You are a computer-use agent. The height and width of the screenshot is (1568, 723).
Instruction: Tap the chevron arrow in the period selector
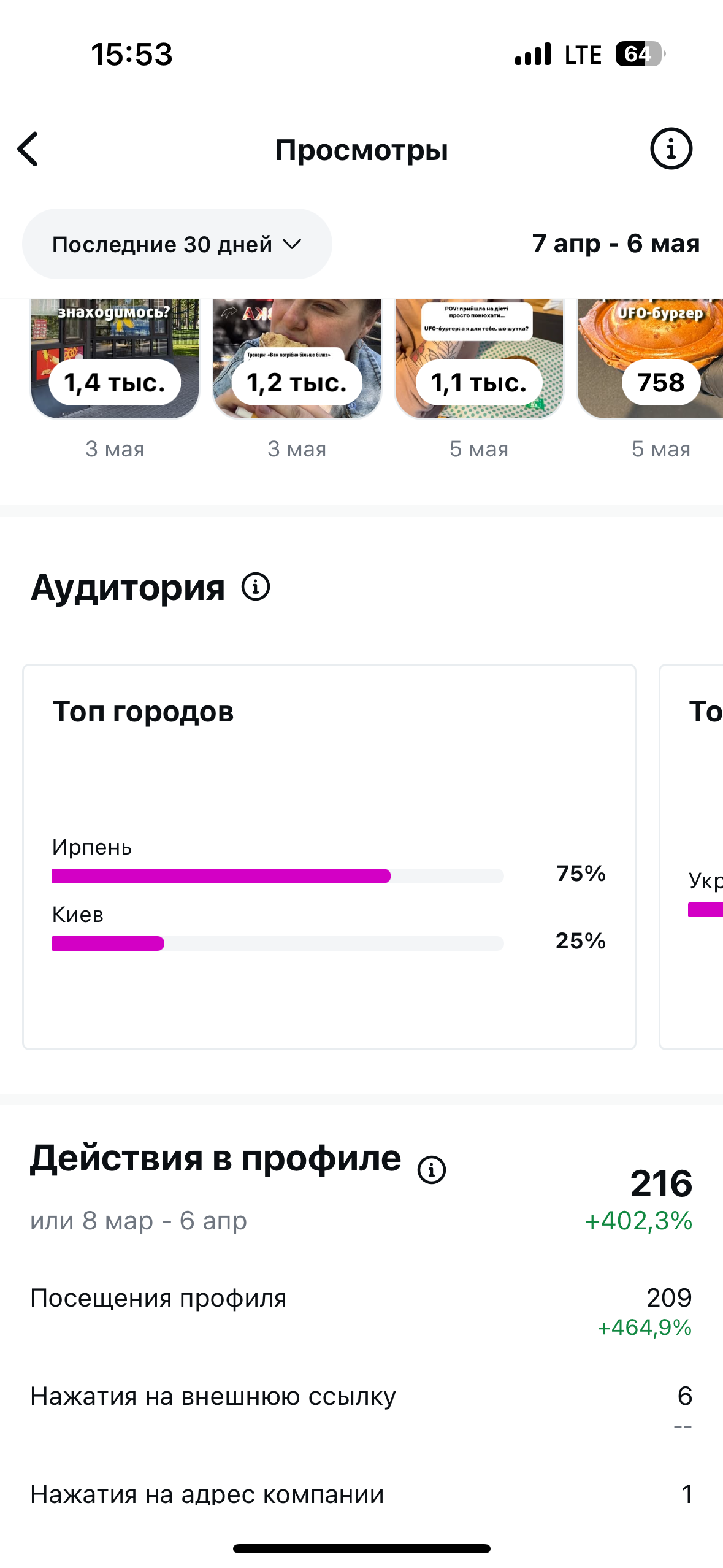(292, 244)
